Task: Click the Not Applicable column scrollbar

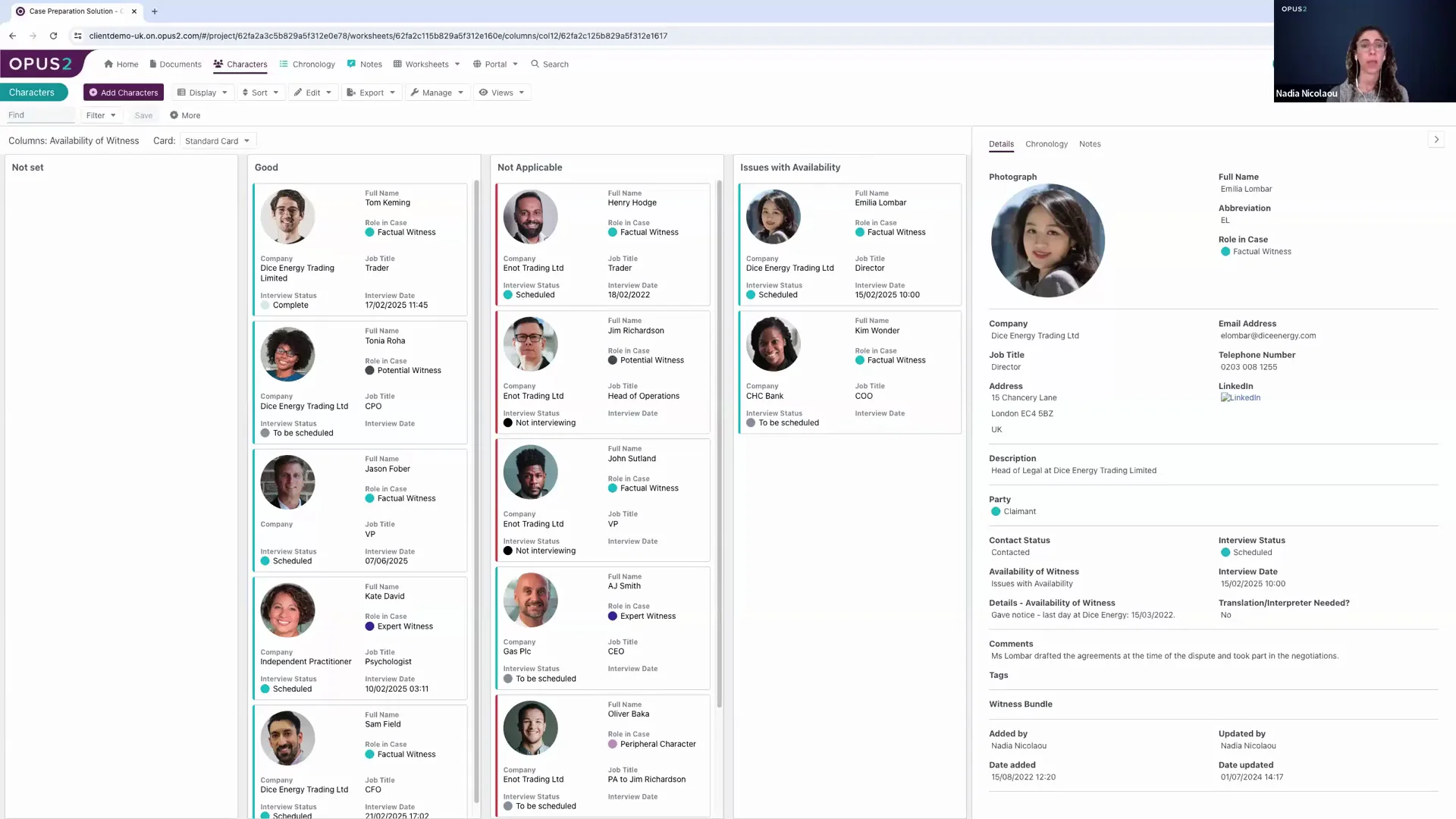Action: (x=719, y=444)
